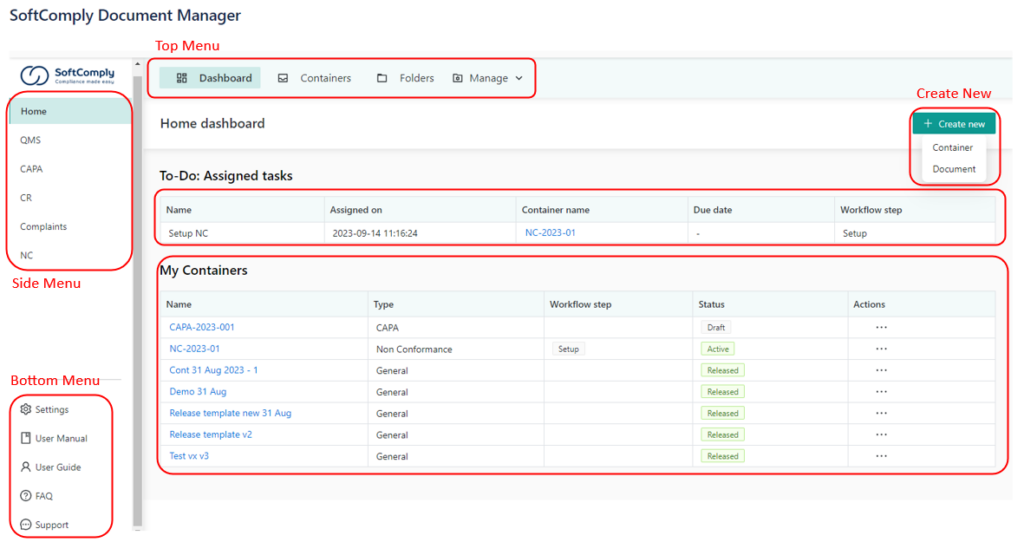The height and width of the screenshot is (542, 1024).
Task: Click the Settings gear icon
Action: coord(25,409)
